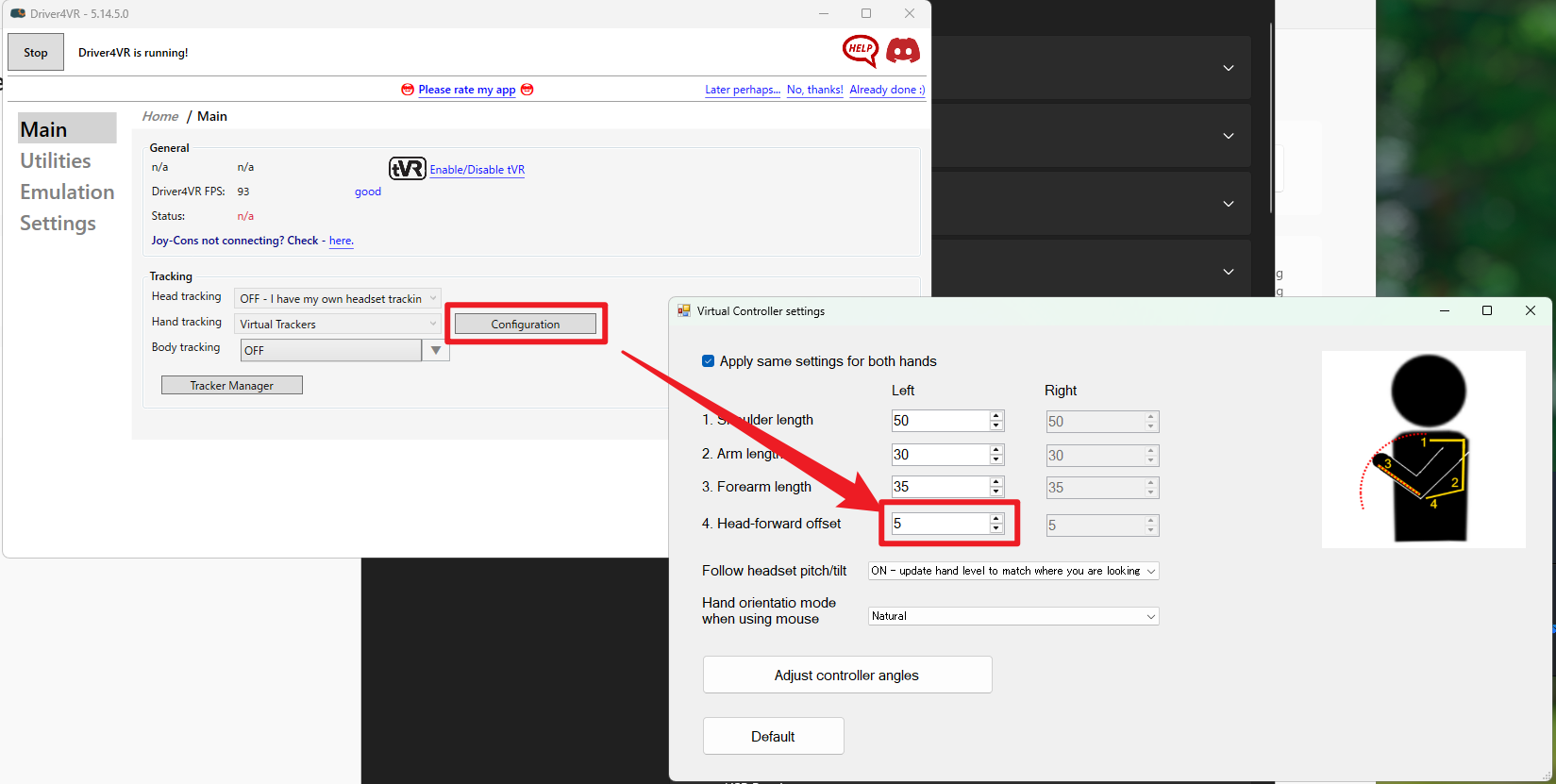
Task: Click Left Shoulder length input field
Action: click(x=940, y=421)
